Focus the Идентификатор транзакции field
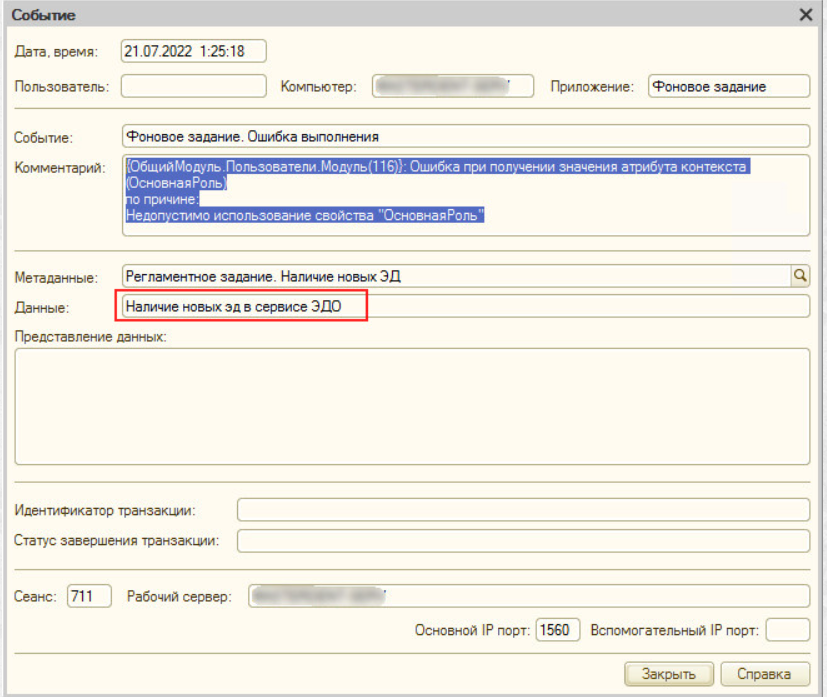 [x=522, y=510]
